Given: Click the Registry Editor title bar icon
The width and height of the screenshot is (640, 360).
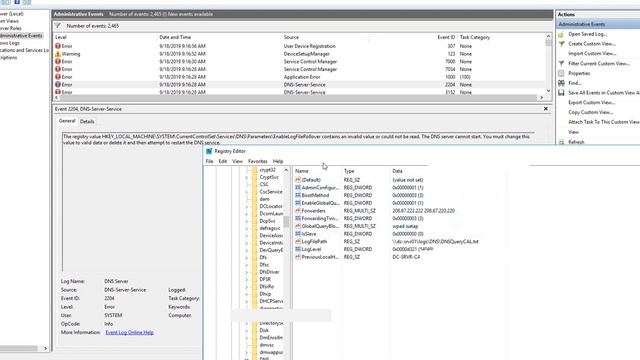Looking at the screenshot, I should [x=209, y=151].
